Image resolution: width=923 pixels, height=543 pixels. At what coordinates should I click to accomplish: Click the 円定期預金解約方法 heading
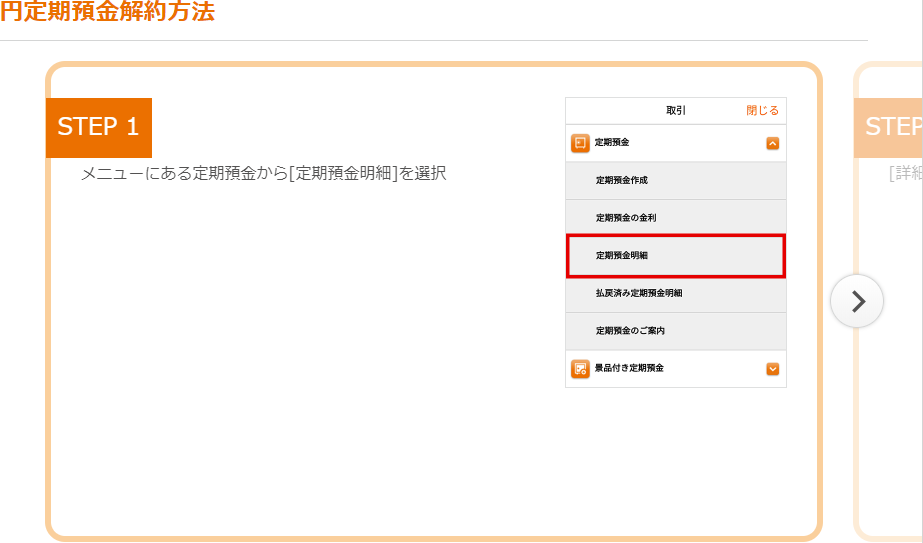[108, 13]
